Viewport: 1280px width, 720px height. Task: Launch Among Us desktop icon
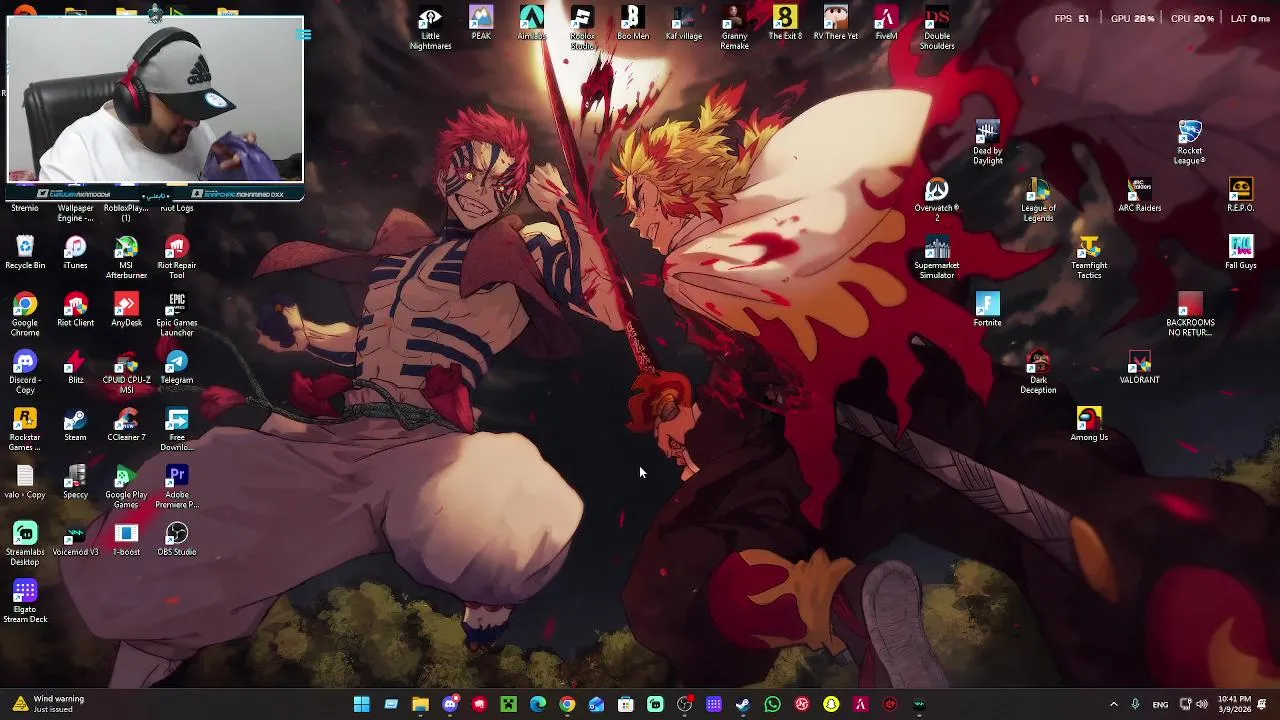(x=1089, y=424)
